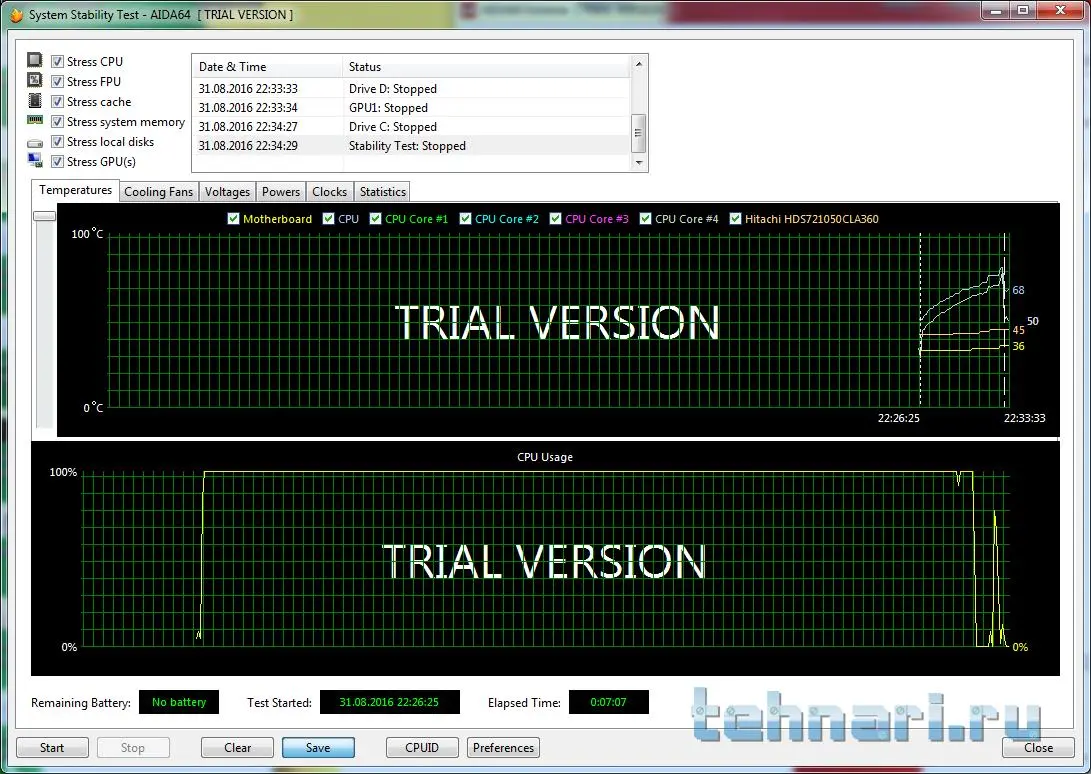Open the Powers tab
The image size is (1091, 774).
pyautogui.click(x=280, y=191)
